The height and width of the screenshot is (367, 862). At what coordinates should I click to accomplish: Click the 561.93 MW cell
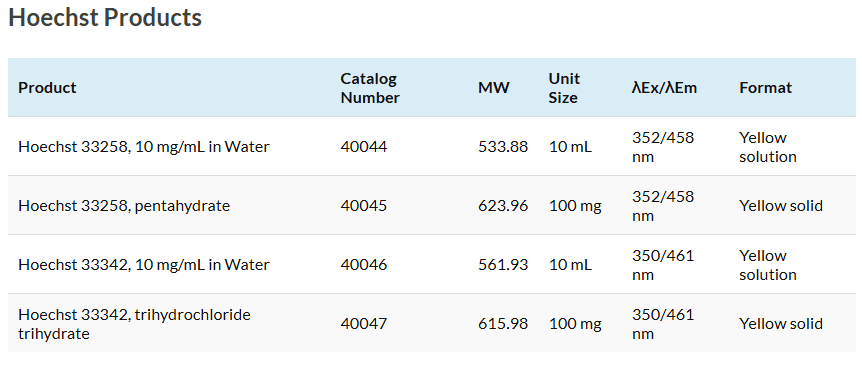[503, 265]
